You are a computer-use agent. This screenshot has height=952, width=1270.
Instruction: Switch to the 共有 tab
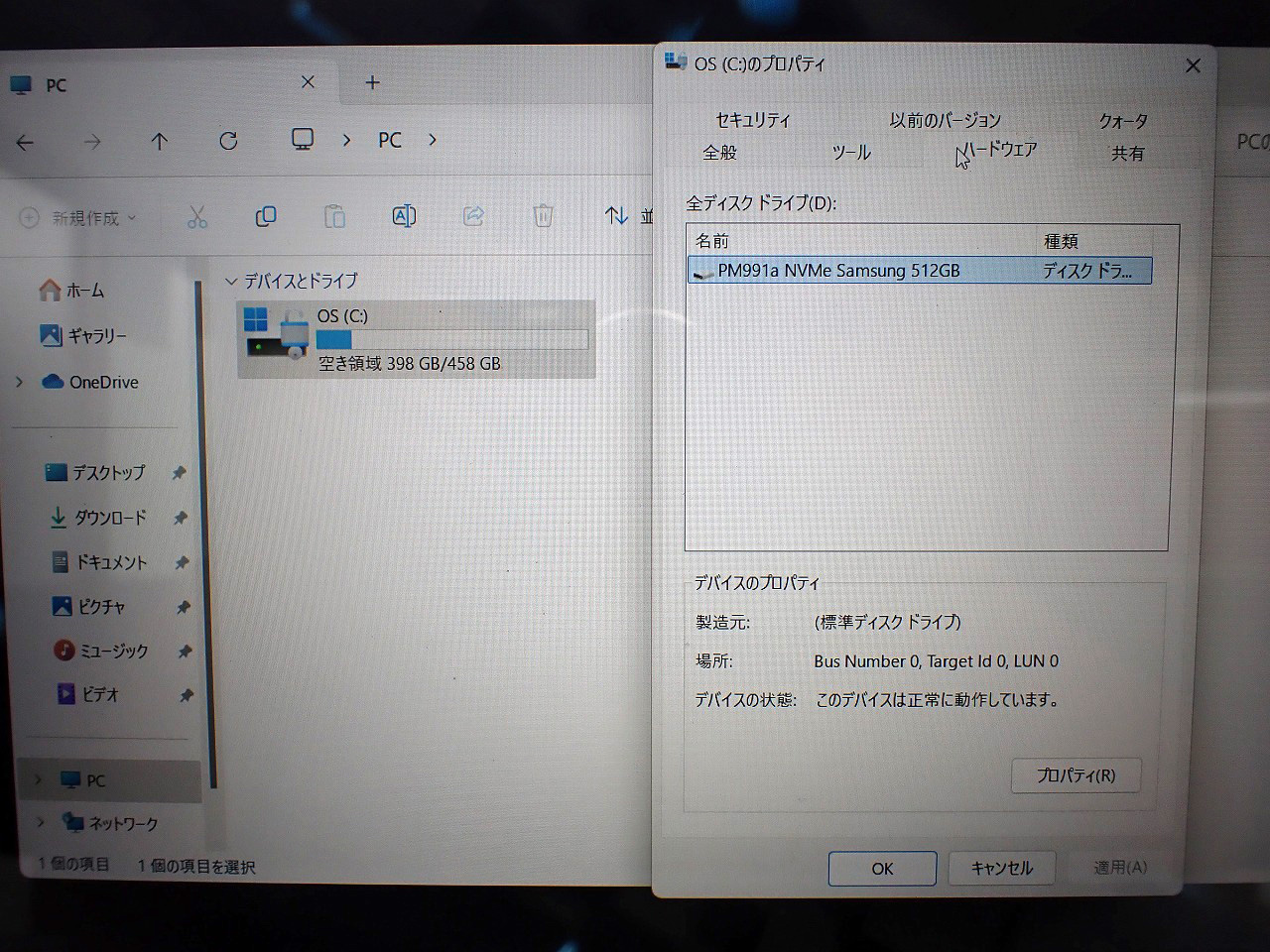point(1127,154)
